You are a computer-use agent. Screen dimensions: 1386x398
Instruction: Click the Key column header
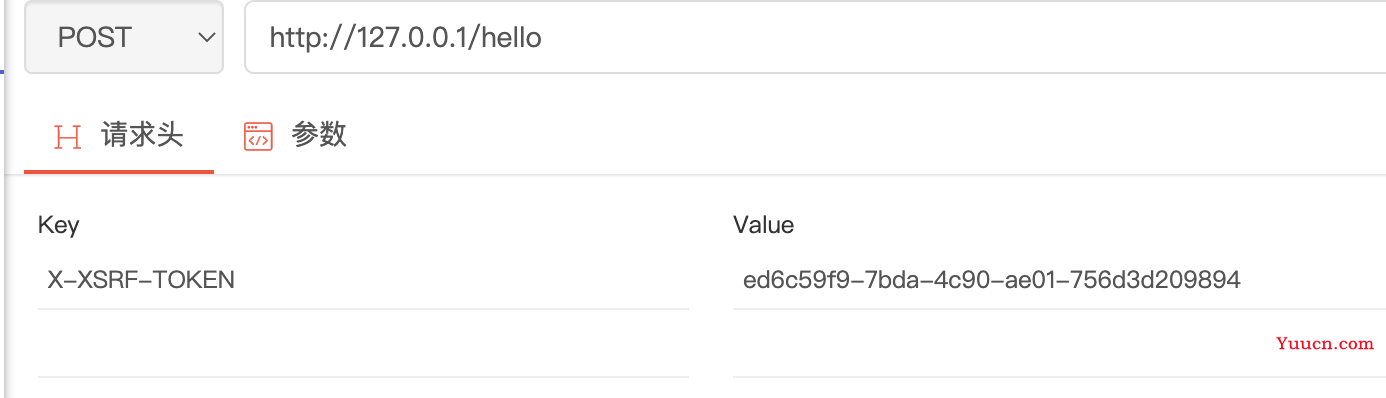click(x=58, y=226)
